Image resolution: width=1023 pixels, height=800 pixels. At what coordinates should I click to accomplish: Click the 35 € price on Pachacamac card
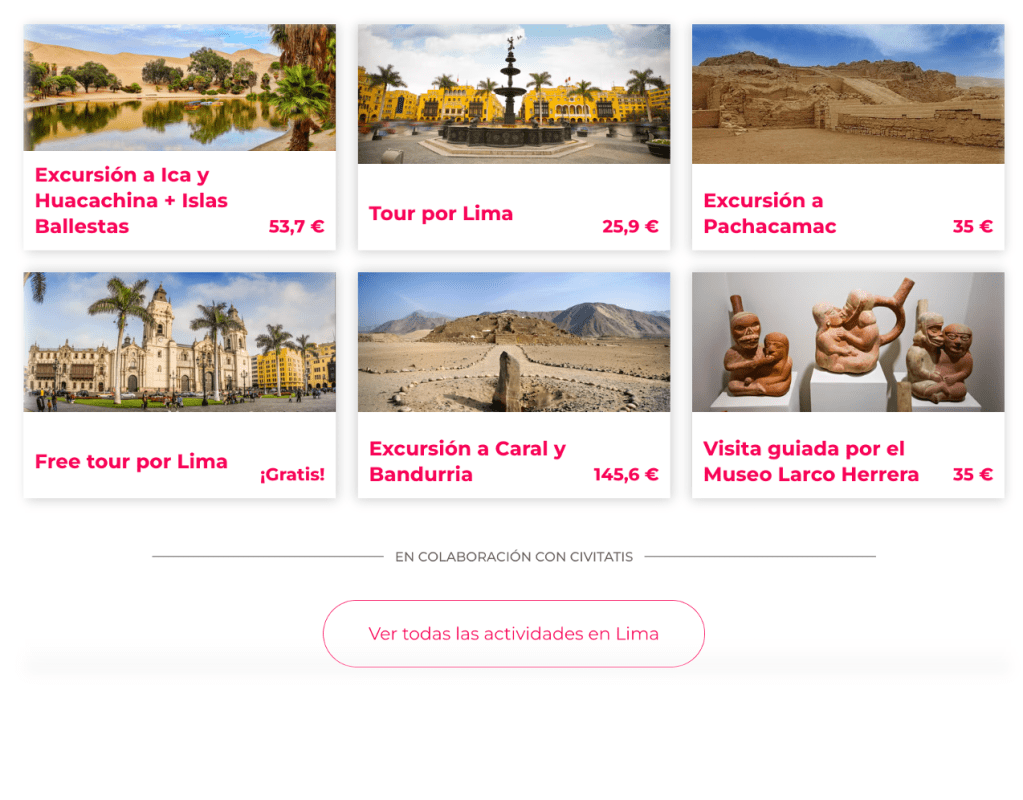[973, 226]
